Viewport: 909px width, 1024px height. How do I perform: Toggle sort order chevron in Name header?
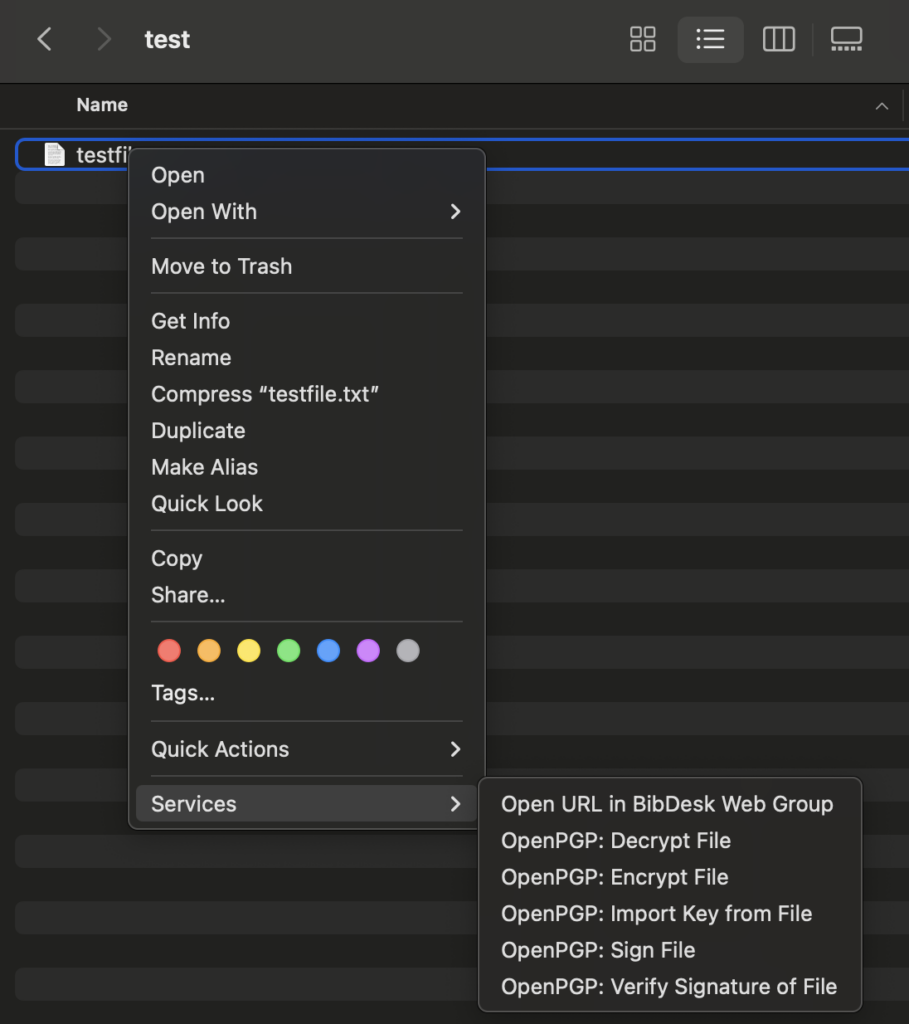point(881,106)
